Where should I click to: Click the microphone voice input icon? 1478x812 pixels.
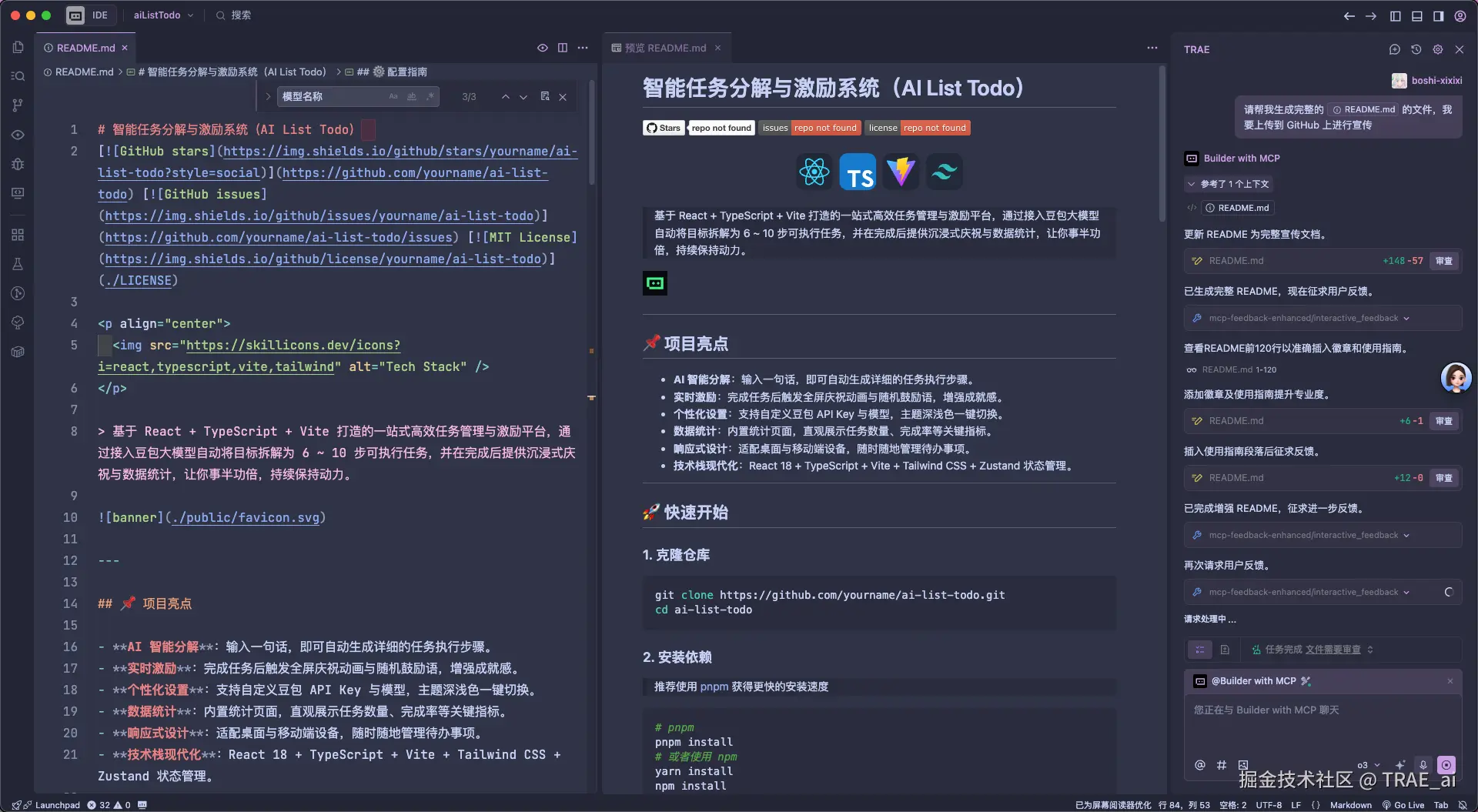pyautogui.click(x=1423, y=764)
